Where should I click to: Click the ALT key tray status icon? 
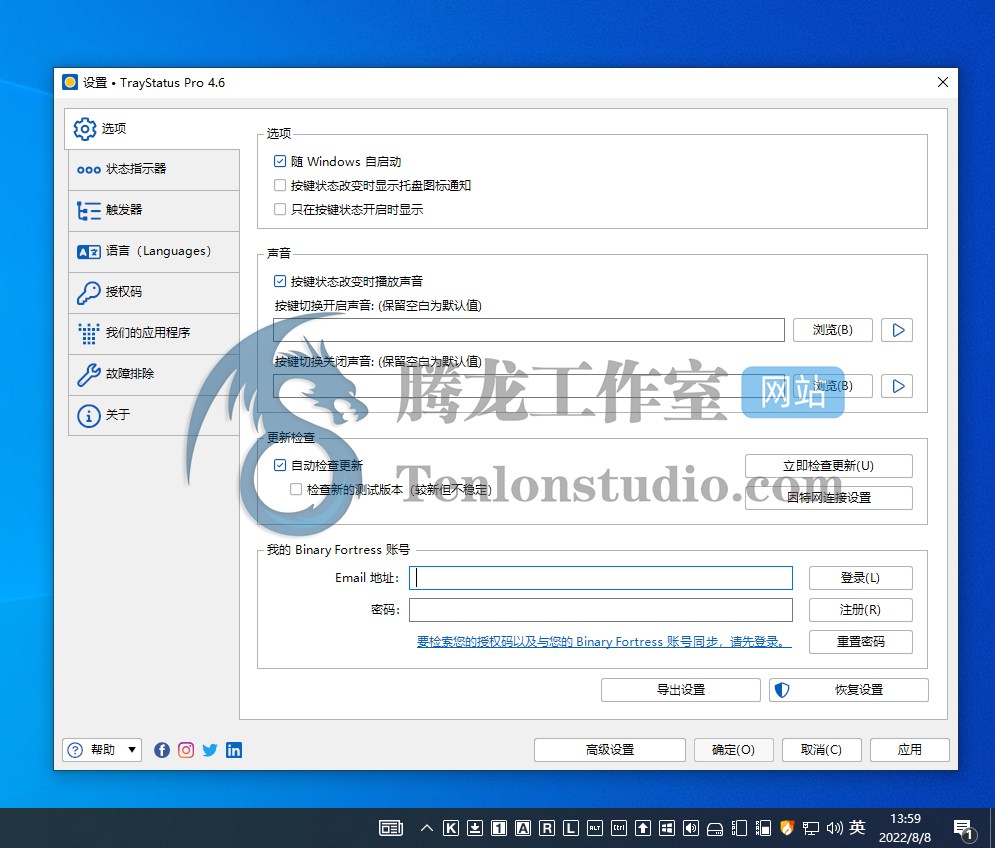pyautogui.click(x=595, y=828)
